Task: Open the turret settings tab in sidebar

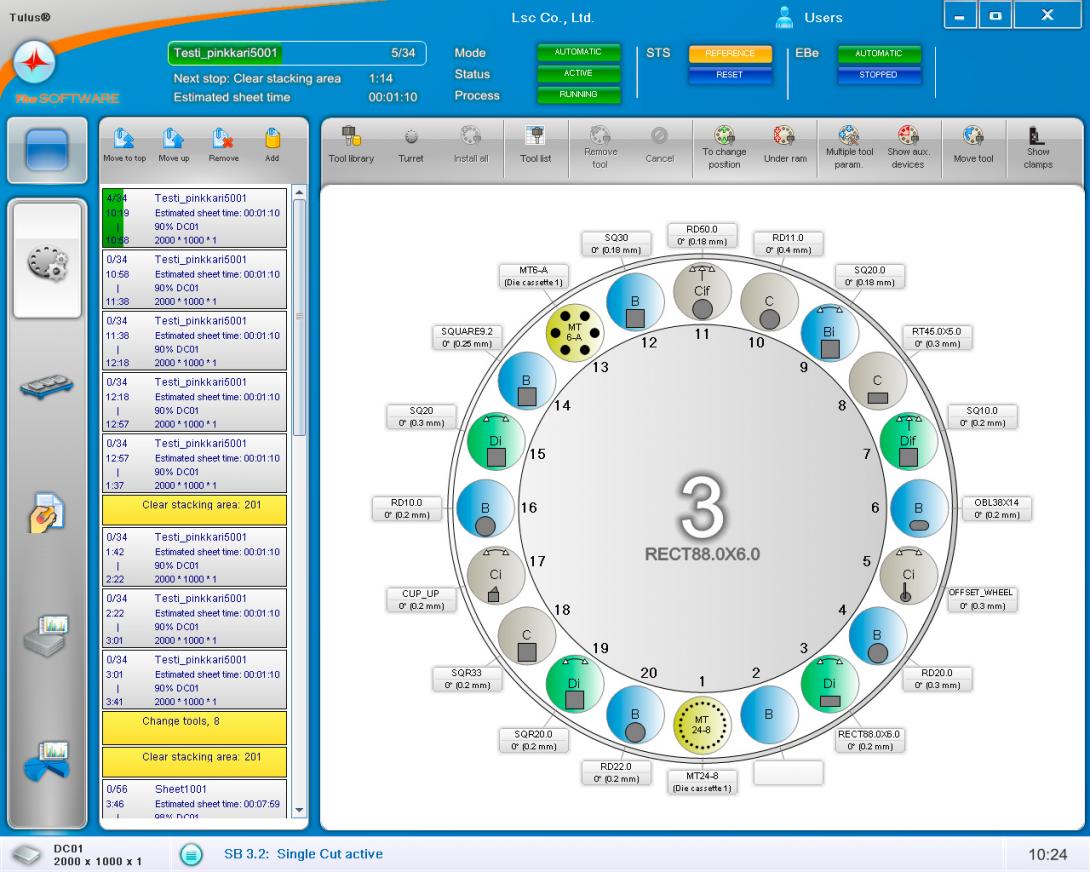Action: 46,260
